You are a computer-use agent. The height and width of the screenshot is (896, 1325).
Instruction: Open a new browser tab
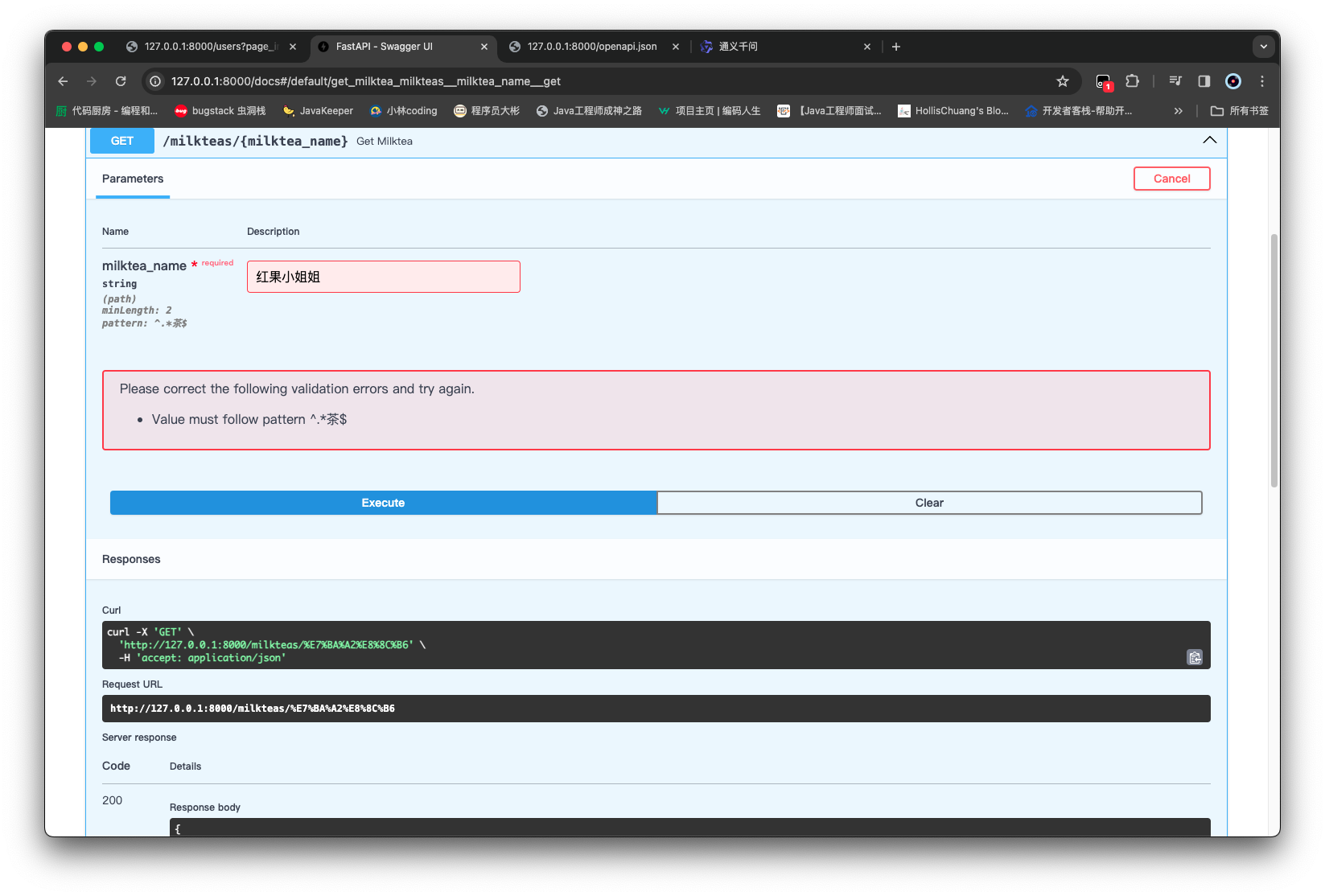(896, 47)
